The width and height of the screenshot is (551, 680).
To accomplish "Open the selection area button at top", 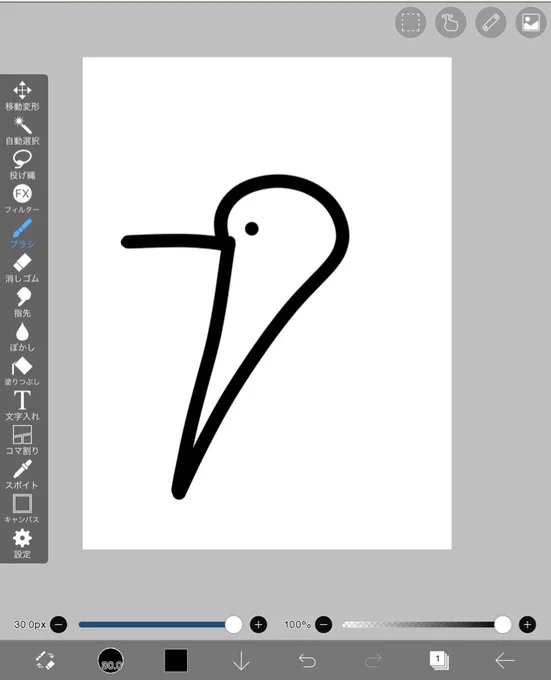I will click(x=411, y=23).
